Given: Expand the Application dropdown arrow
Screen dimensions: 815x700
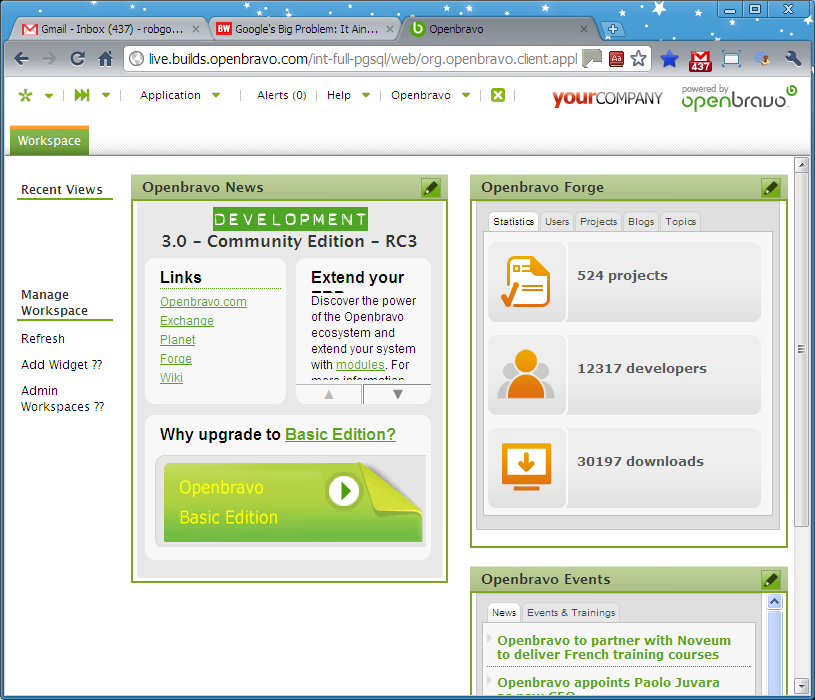Looking at the screenshot, I should 216,96.
